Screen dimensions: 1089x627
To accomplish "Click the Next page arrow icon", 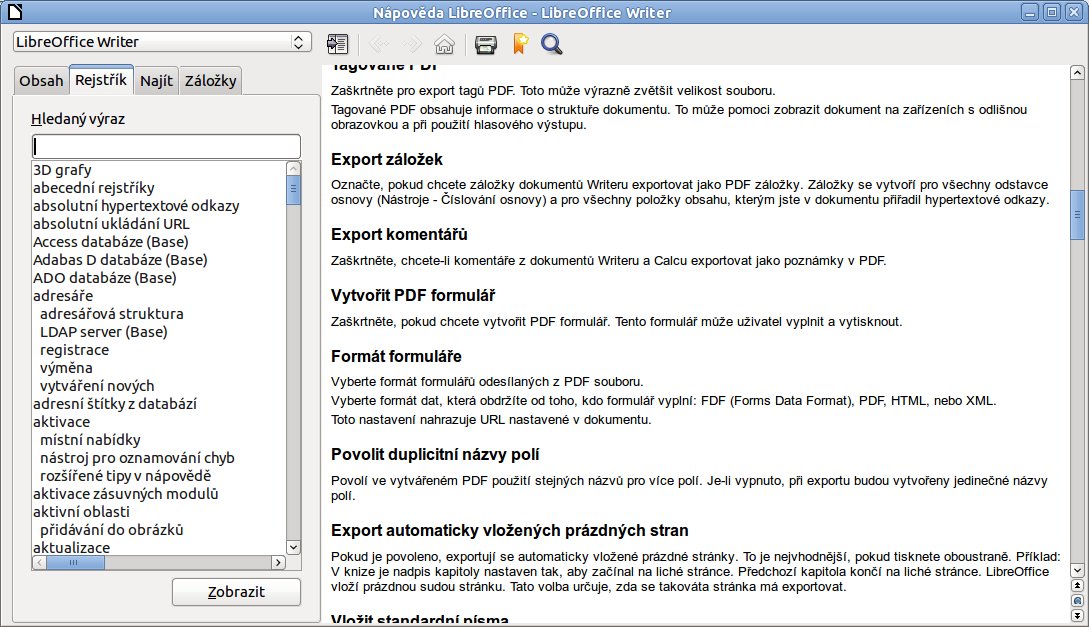I will (412, 44).
